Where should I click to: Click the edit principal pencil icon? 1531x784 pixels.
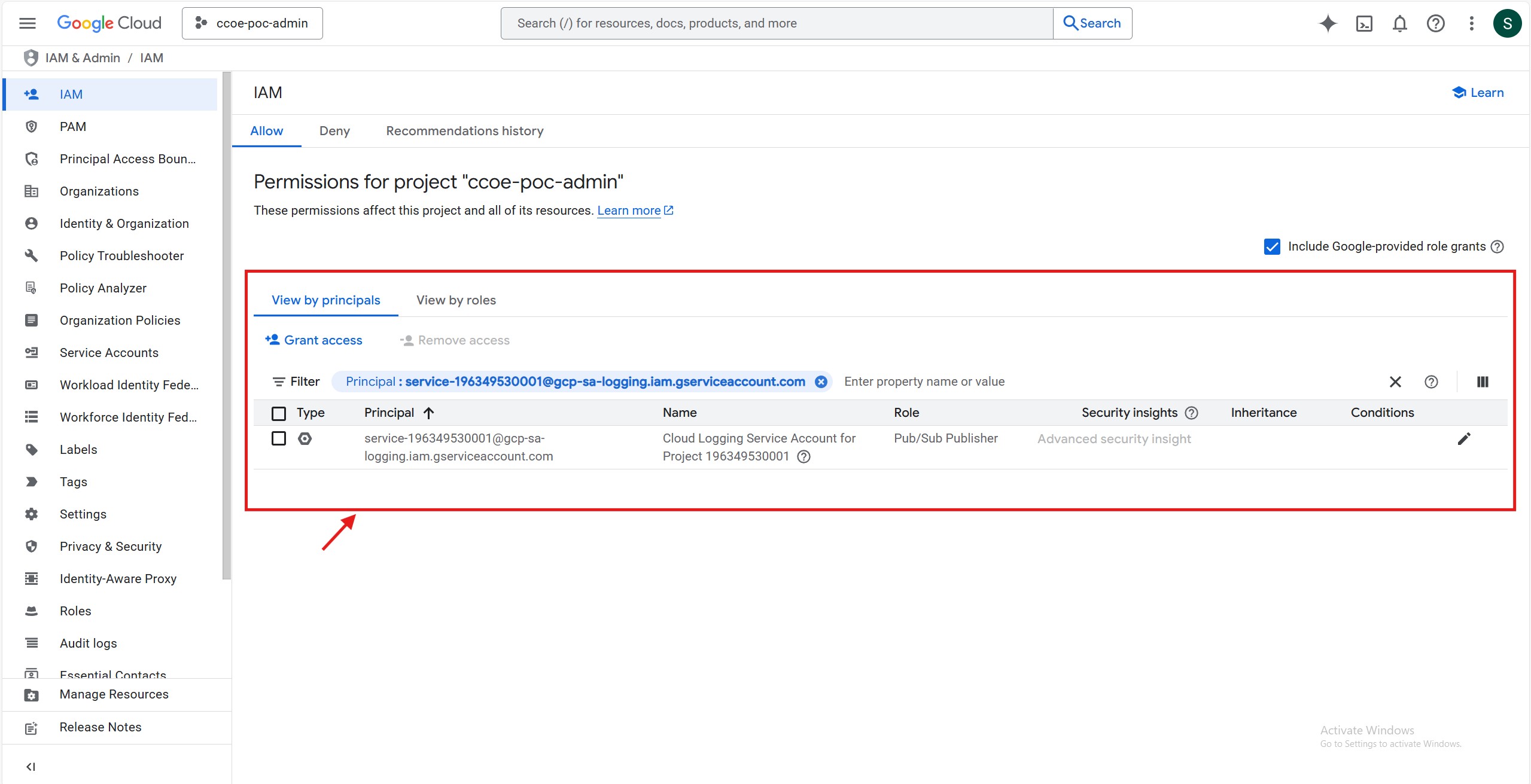1463,439
